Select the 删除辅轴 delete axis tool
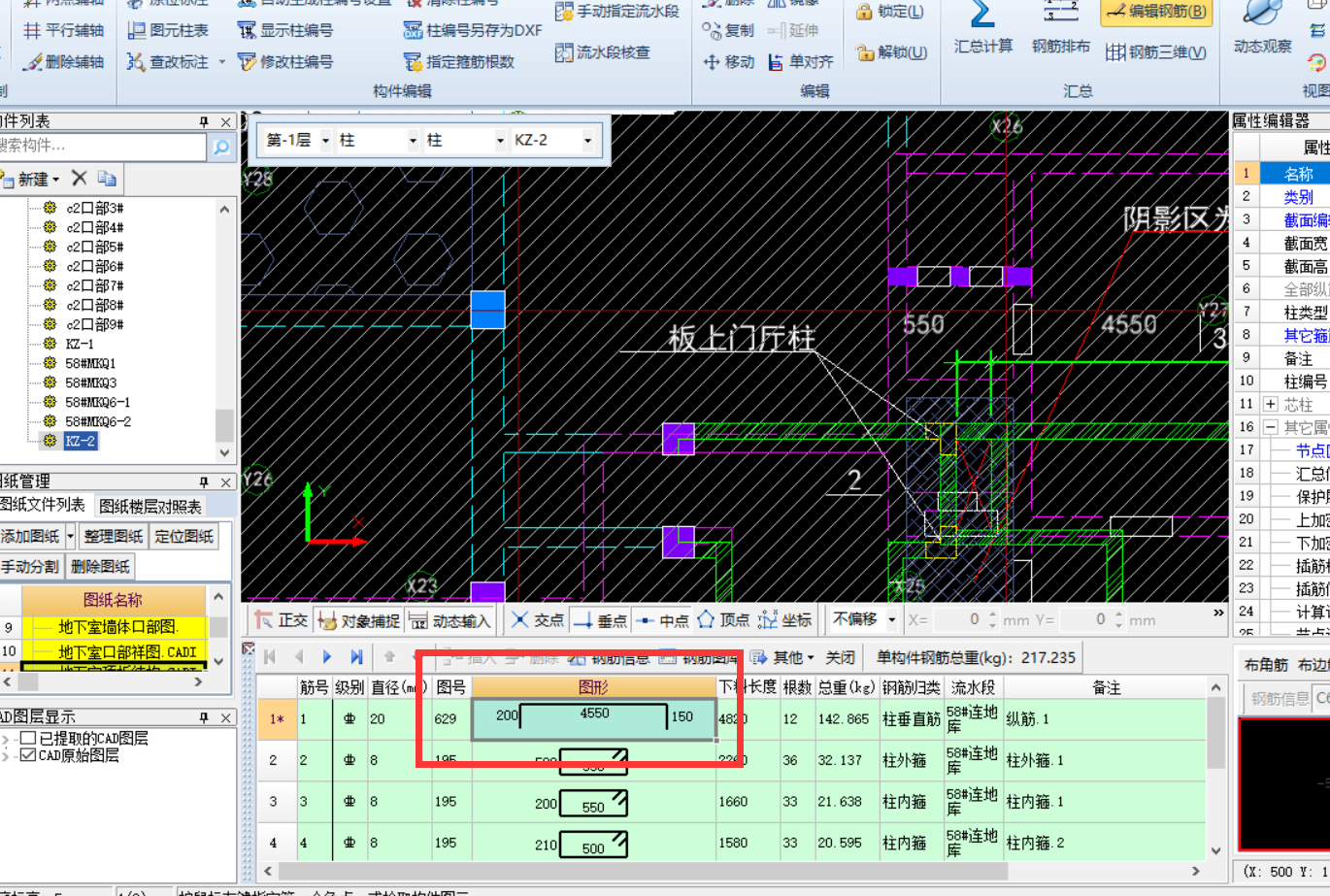Image resolution: width=1330 pixels, height=896 pixels. pos(63,61)
